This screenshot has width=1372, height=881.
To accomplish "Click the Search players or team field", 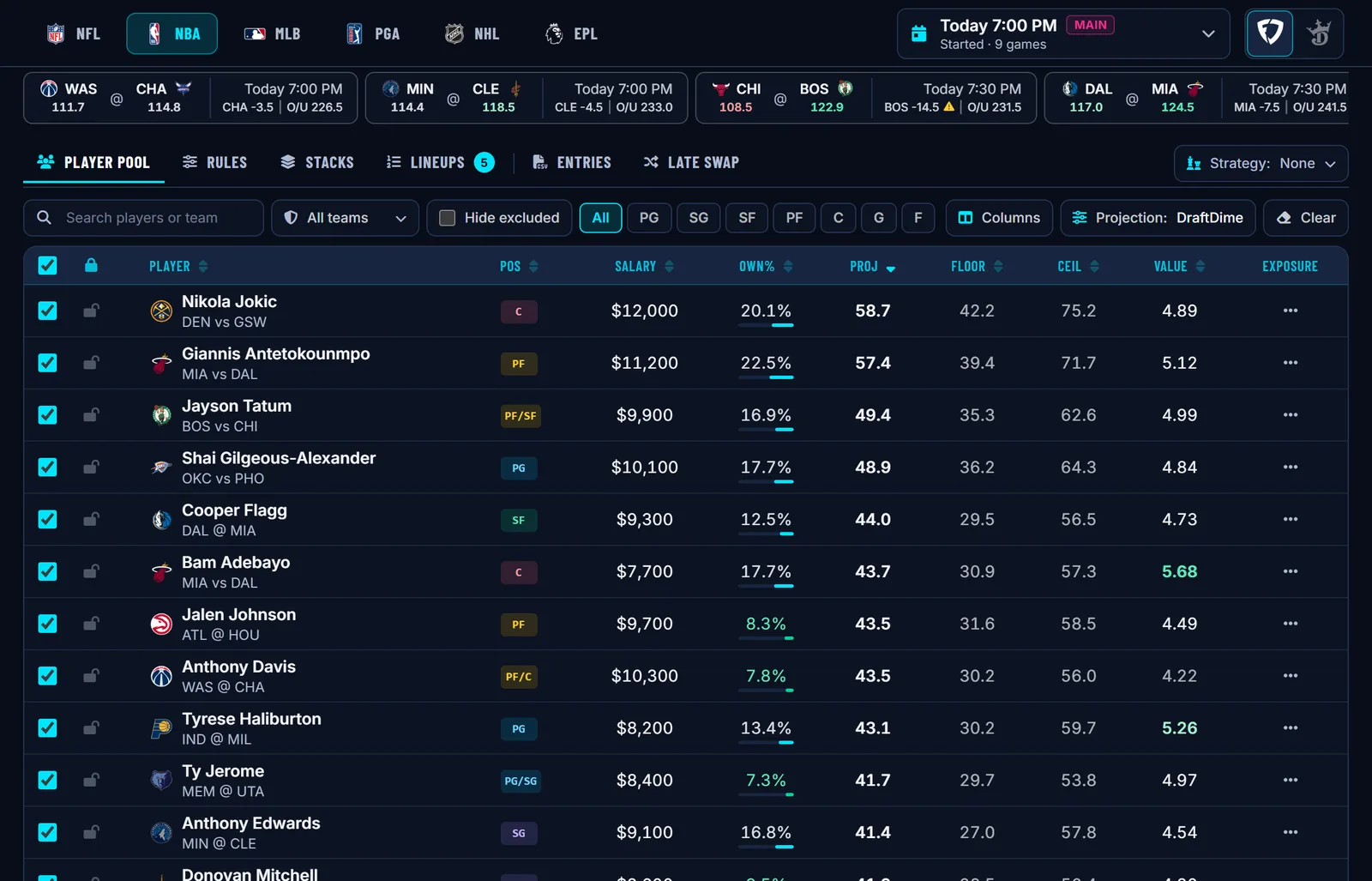I will (x=143, y=218).
